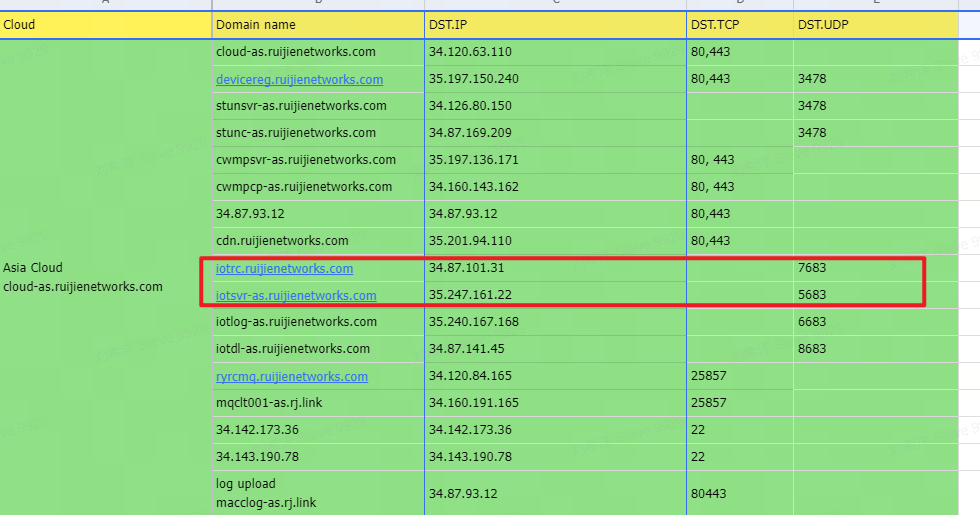Screen dimensions: 980x515
Task: Select IP cell 34.160.143.162
Action: pyautogui.click(x=555, y=186)
